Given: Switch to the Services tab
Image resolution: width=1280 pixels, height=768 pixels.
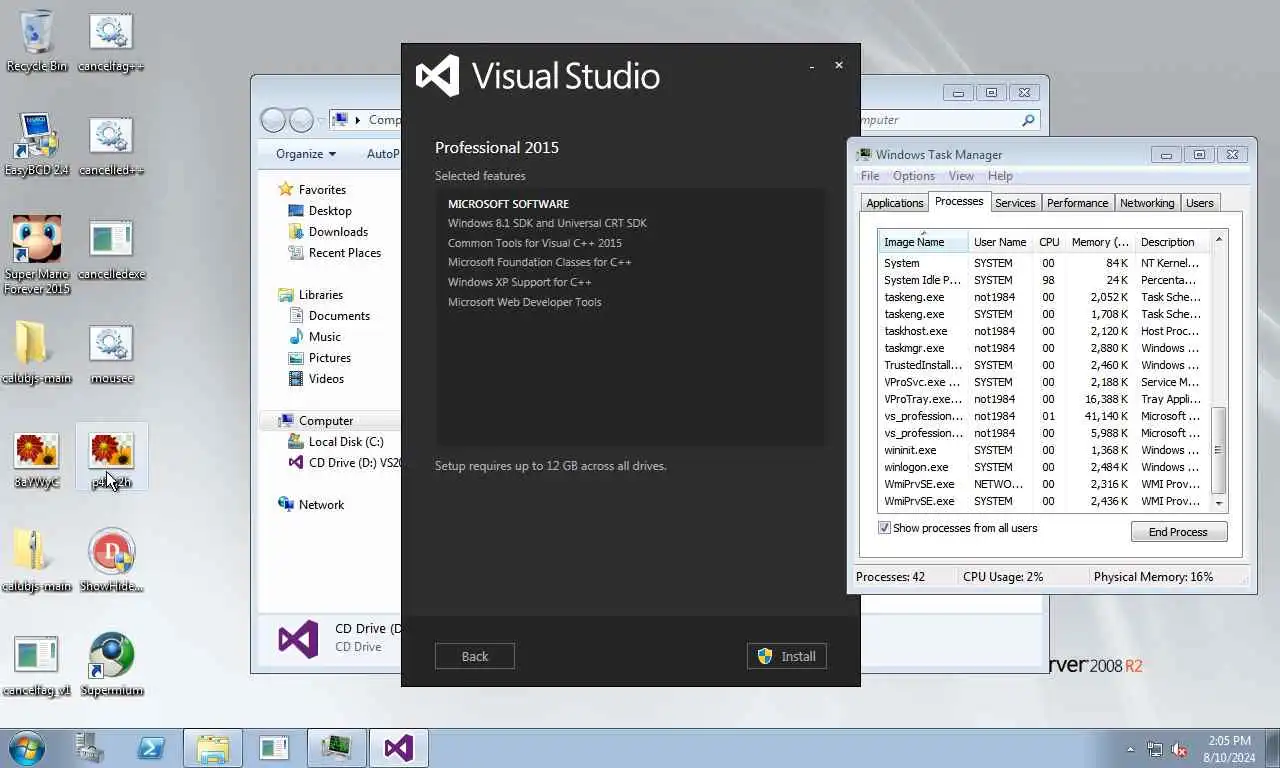Looking at the screenshot, I should click(1015, 203).
